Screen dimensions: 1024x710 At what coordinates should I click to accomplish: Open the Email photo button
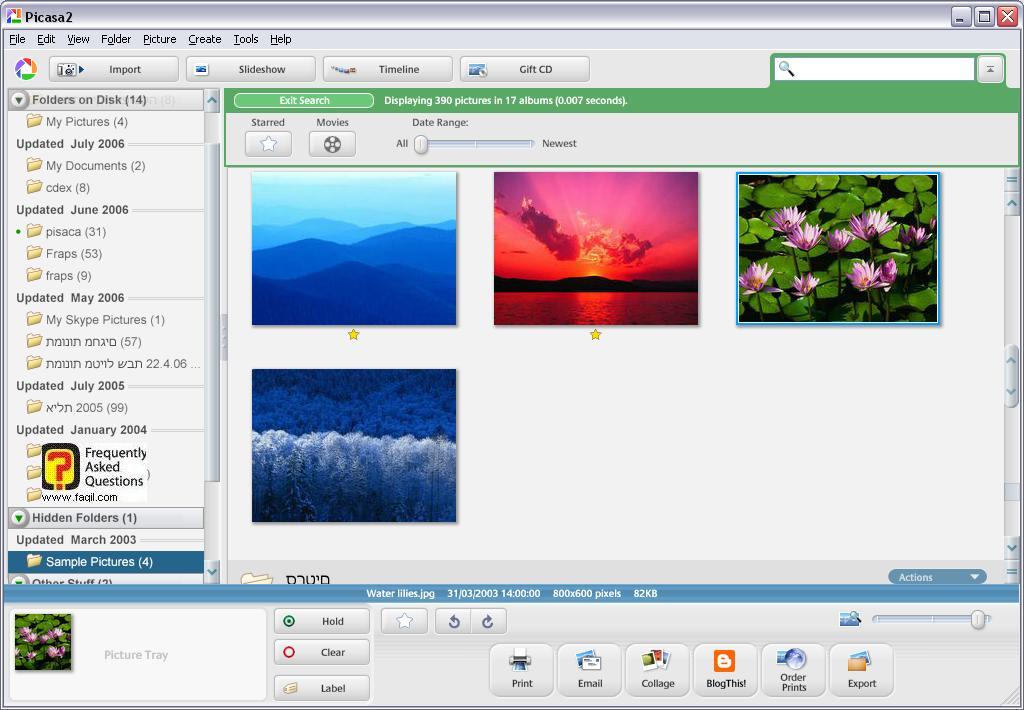click(590, 669)
